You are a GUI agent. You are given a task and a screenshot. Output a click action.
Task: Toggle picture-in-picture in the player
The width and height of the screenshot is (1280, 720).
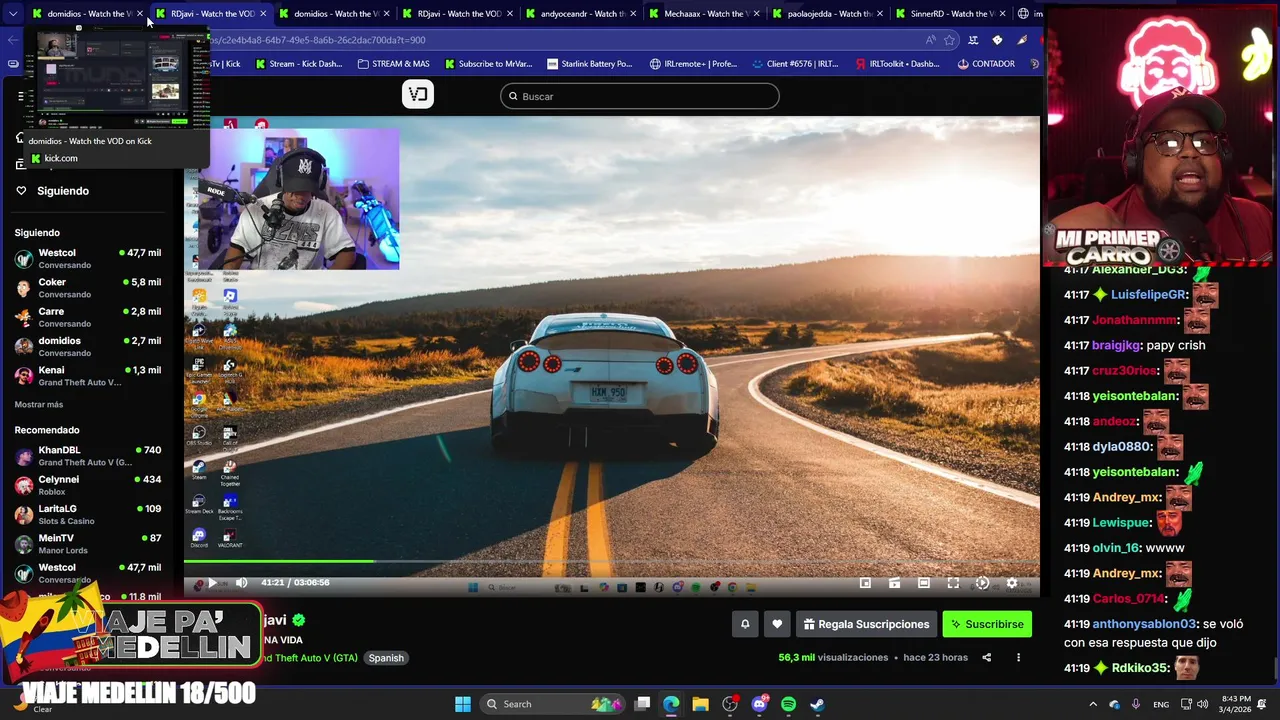click(865, 583)
